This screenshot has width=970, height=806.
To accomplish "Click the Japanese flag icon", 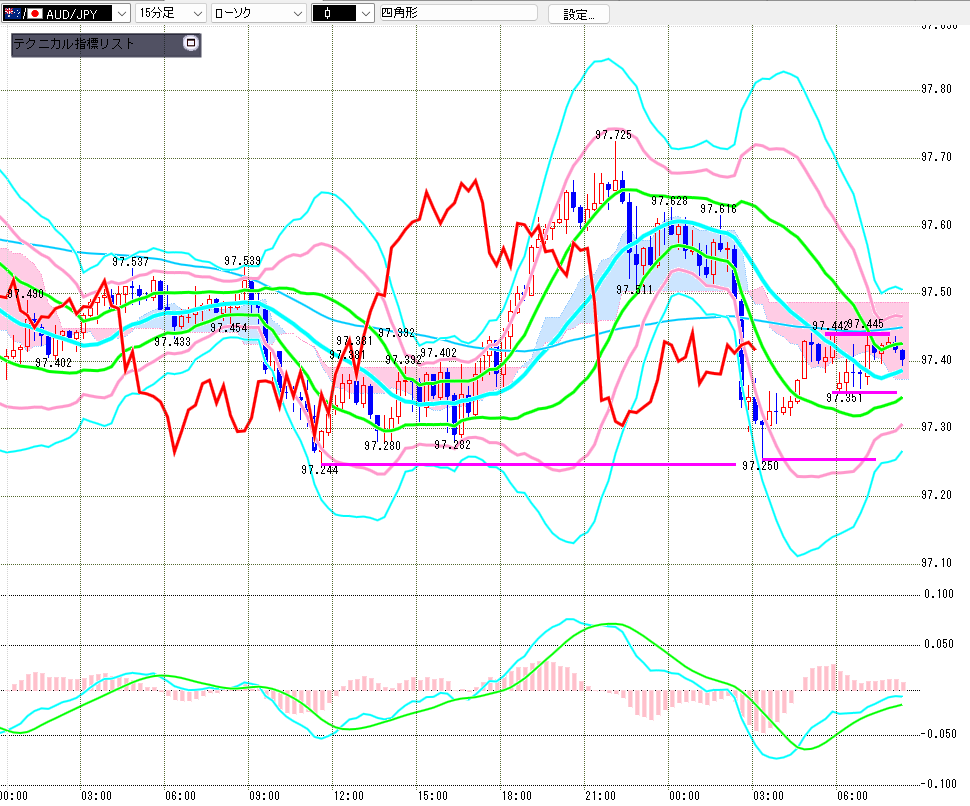I will pos(33,13).
